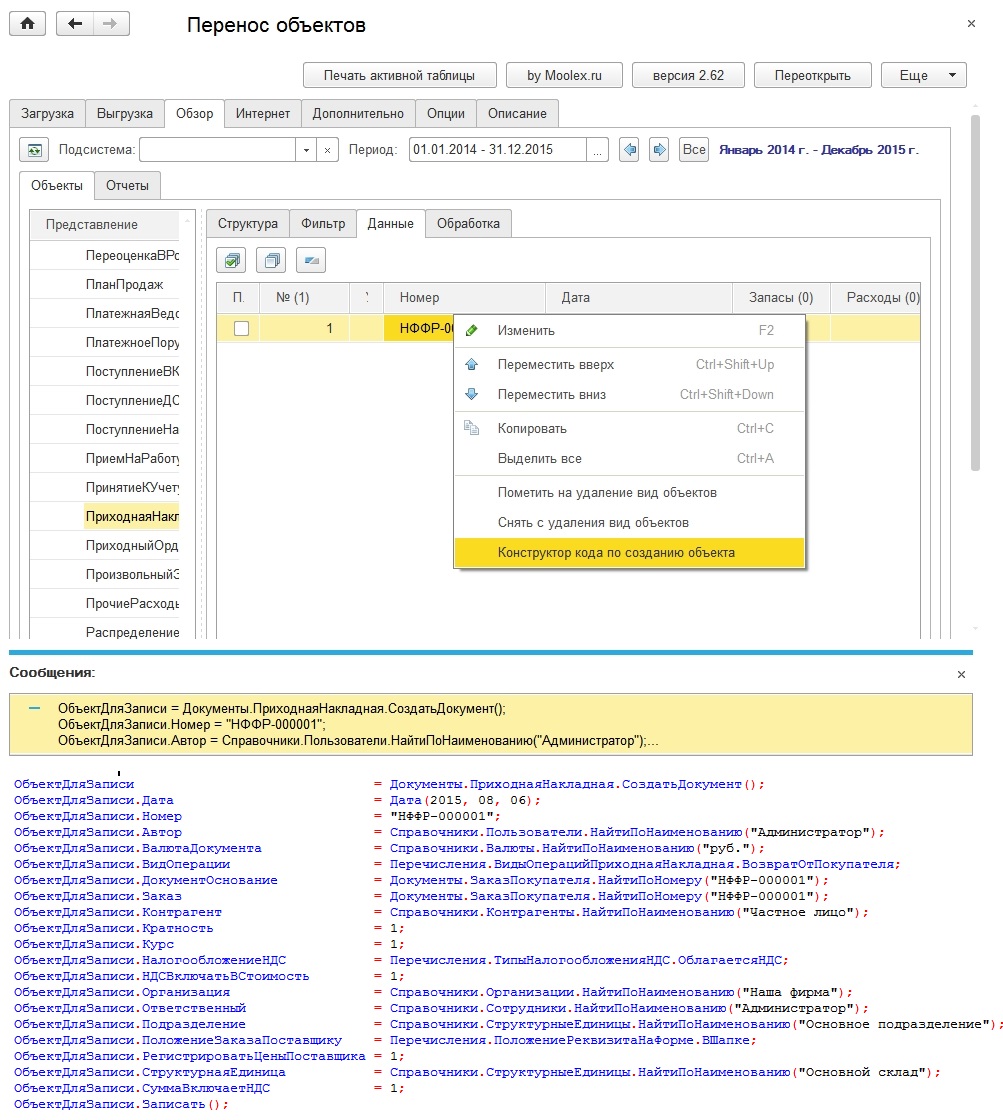This screenshot has height=1120, width=1003.
Task: Click the form's vertical scrollbar
Action: pyautogui.click(x=975, y=291)
